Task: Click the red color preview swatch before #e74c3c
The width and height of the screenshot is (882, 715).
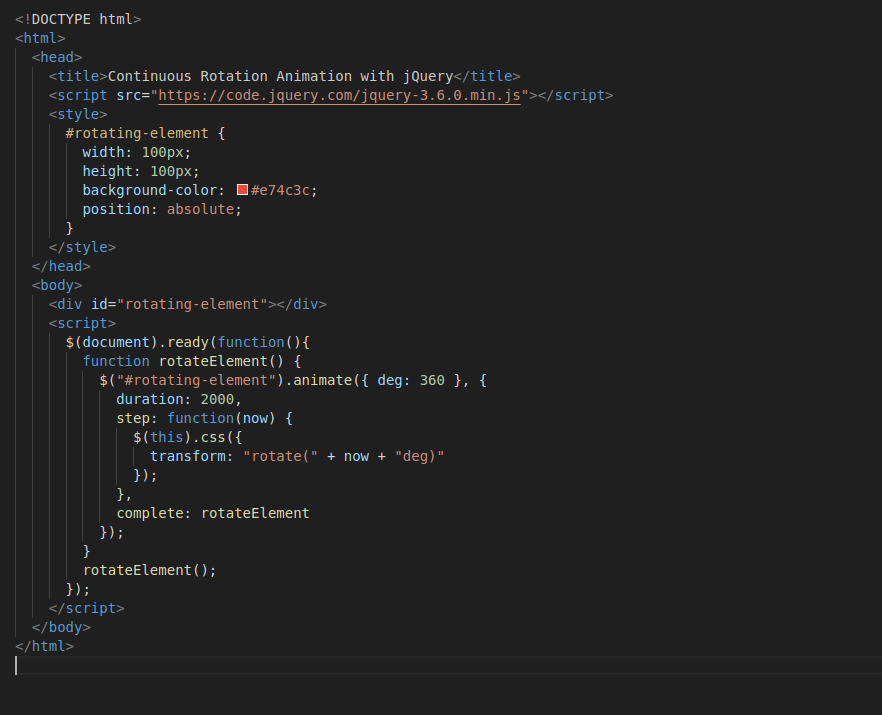Action: 241,189
